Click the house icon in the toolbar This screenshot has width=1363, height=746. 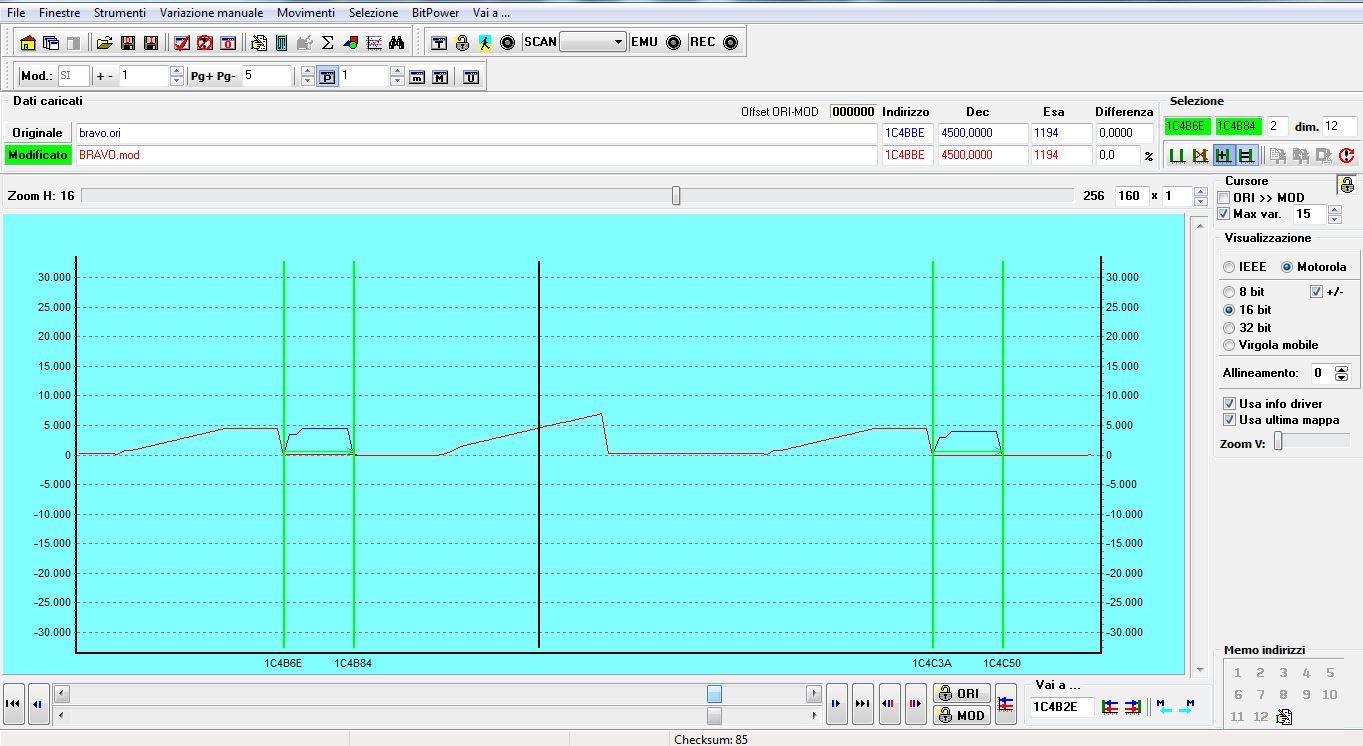[28, 43]
